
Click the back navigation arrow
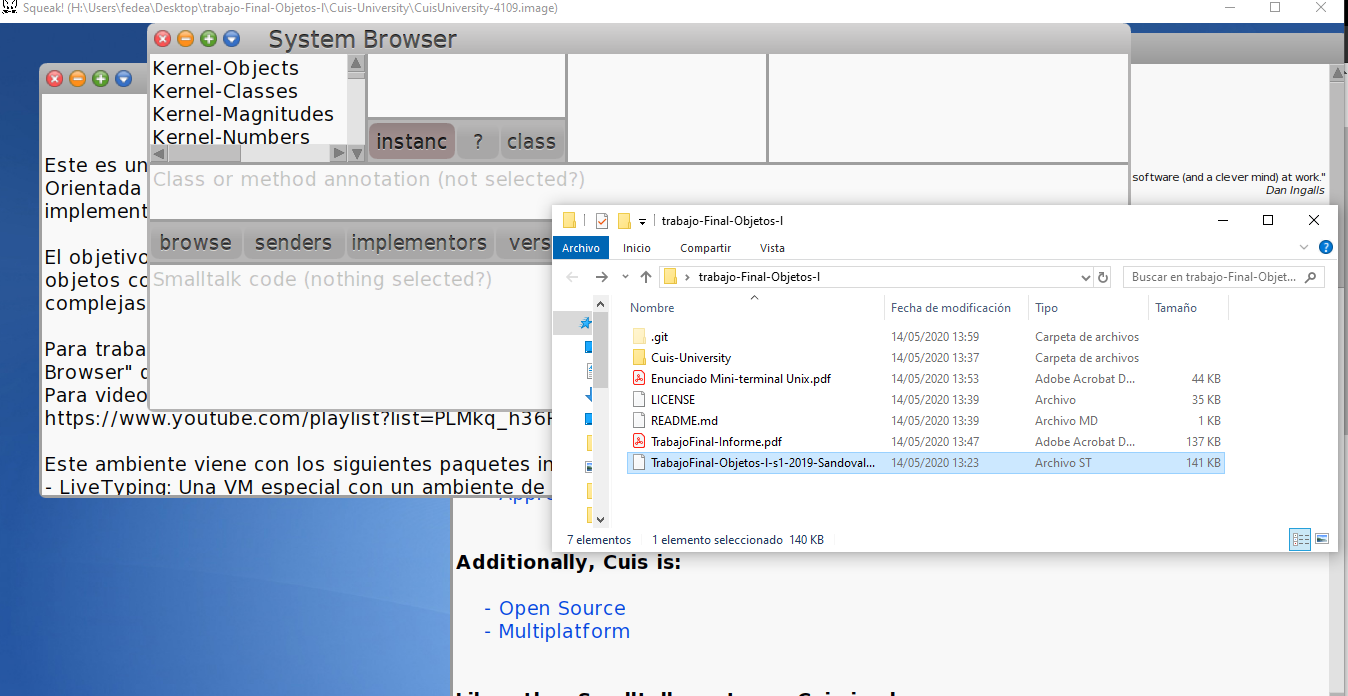pyautogui.click(x=570, y=277)
